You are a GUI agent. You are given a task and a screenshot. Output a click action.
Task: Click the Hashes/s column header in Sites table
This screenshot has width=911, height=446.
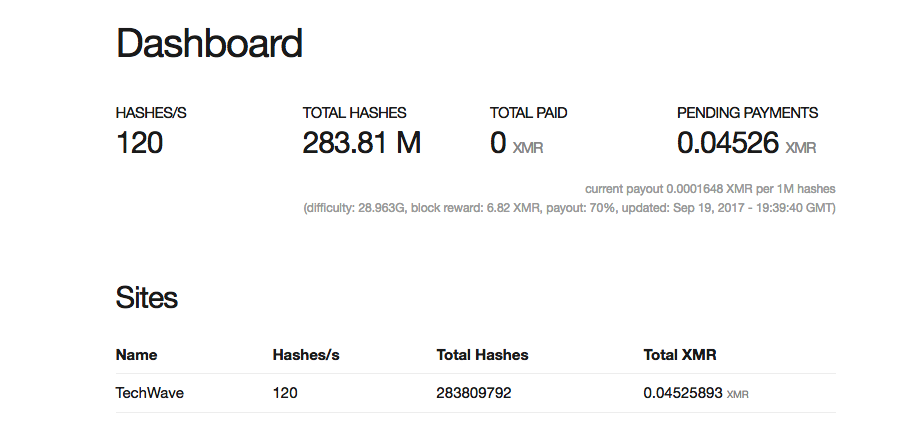click(304, 355)
